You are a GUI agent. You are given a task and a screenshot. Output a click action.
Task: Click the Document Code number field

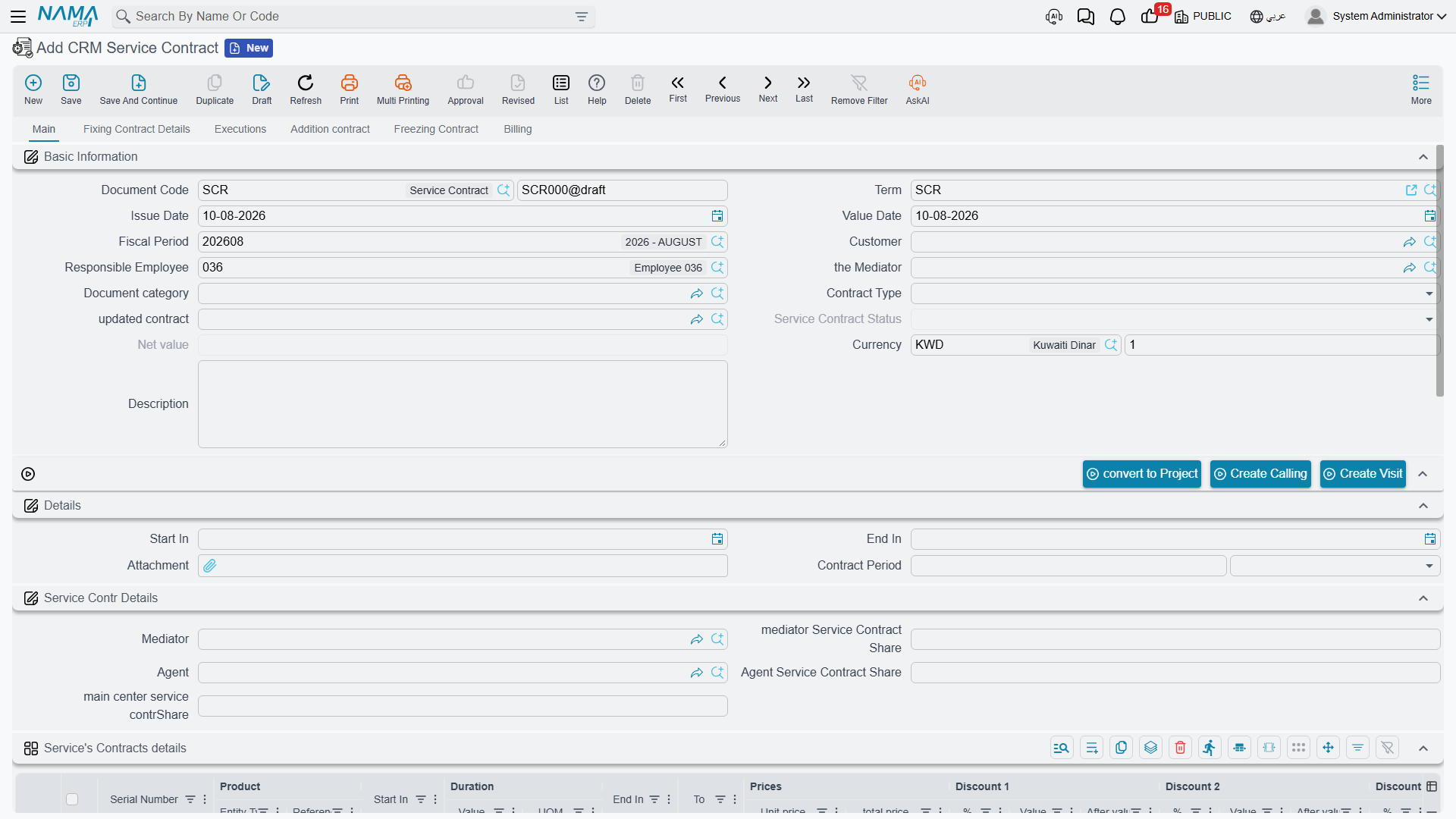[622, 190]
